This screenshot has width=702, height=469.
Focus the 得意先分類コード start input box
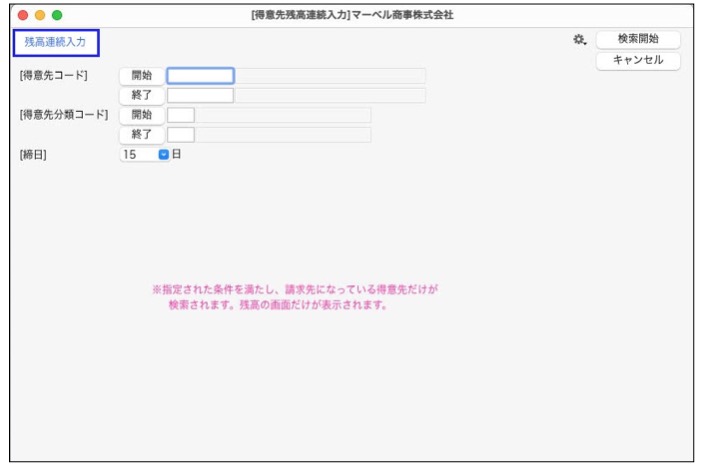[x=180, y=115]
